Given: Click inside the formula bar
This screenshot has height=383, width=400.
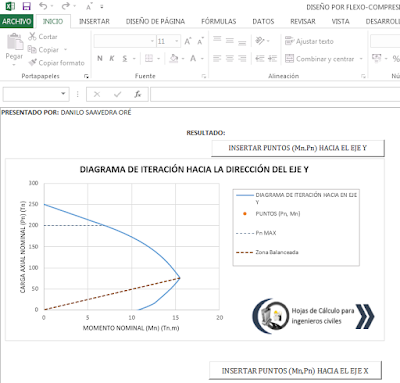Looking at the screenshot, I should coord(275,95).
